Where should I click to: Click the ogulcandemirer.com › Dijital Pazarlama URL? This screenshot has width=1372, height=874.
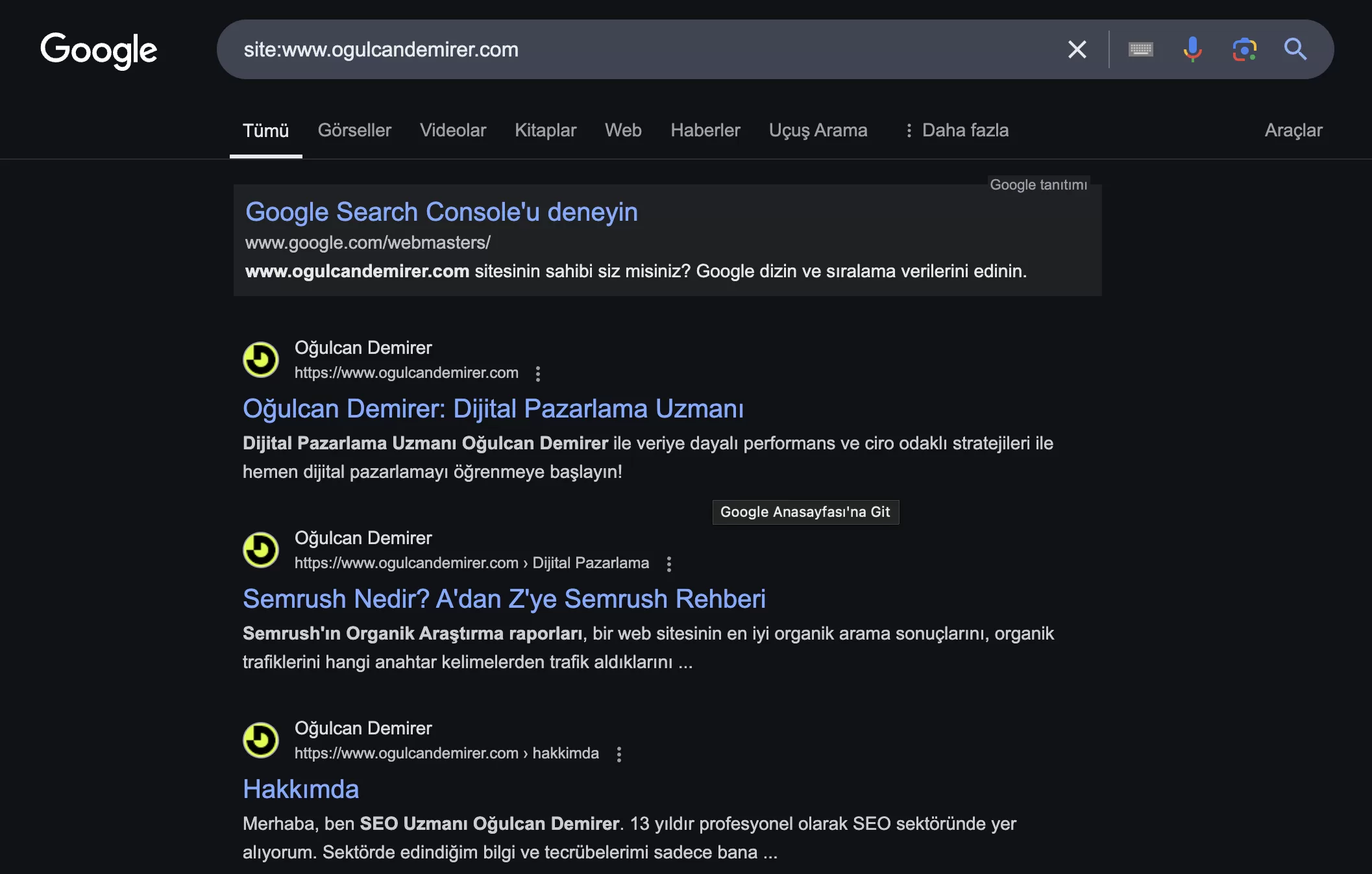pos(472,563)
